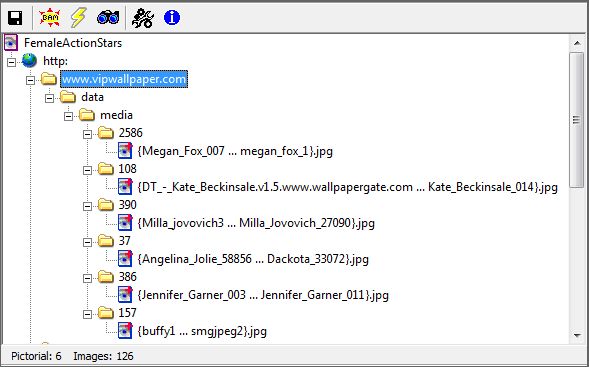Select the 157 folder label
589x367 pixels.
pyautogui.click(x=128, y=313)
